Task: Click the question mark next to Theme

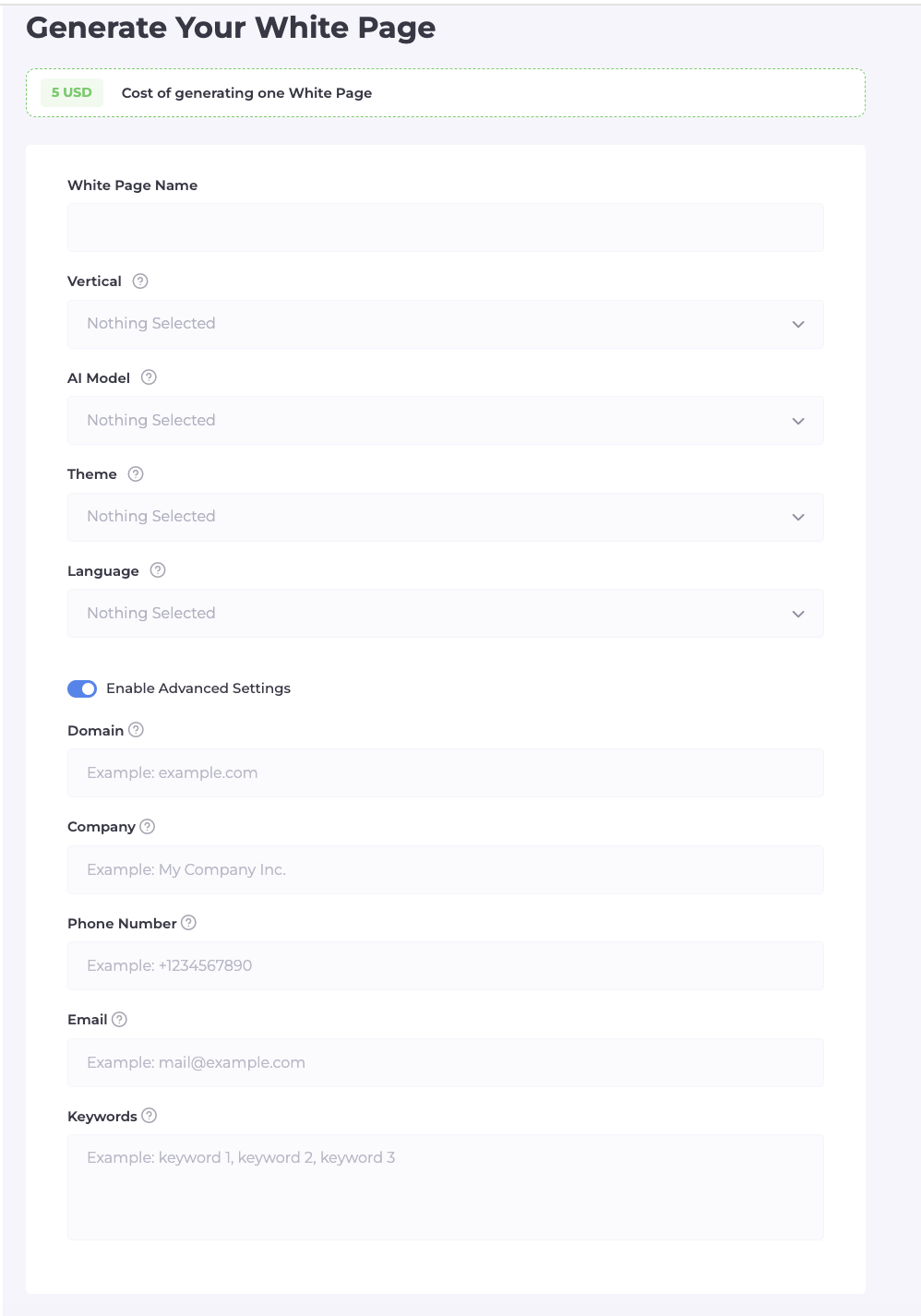Action: (136, 474)
